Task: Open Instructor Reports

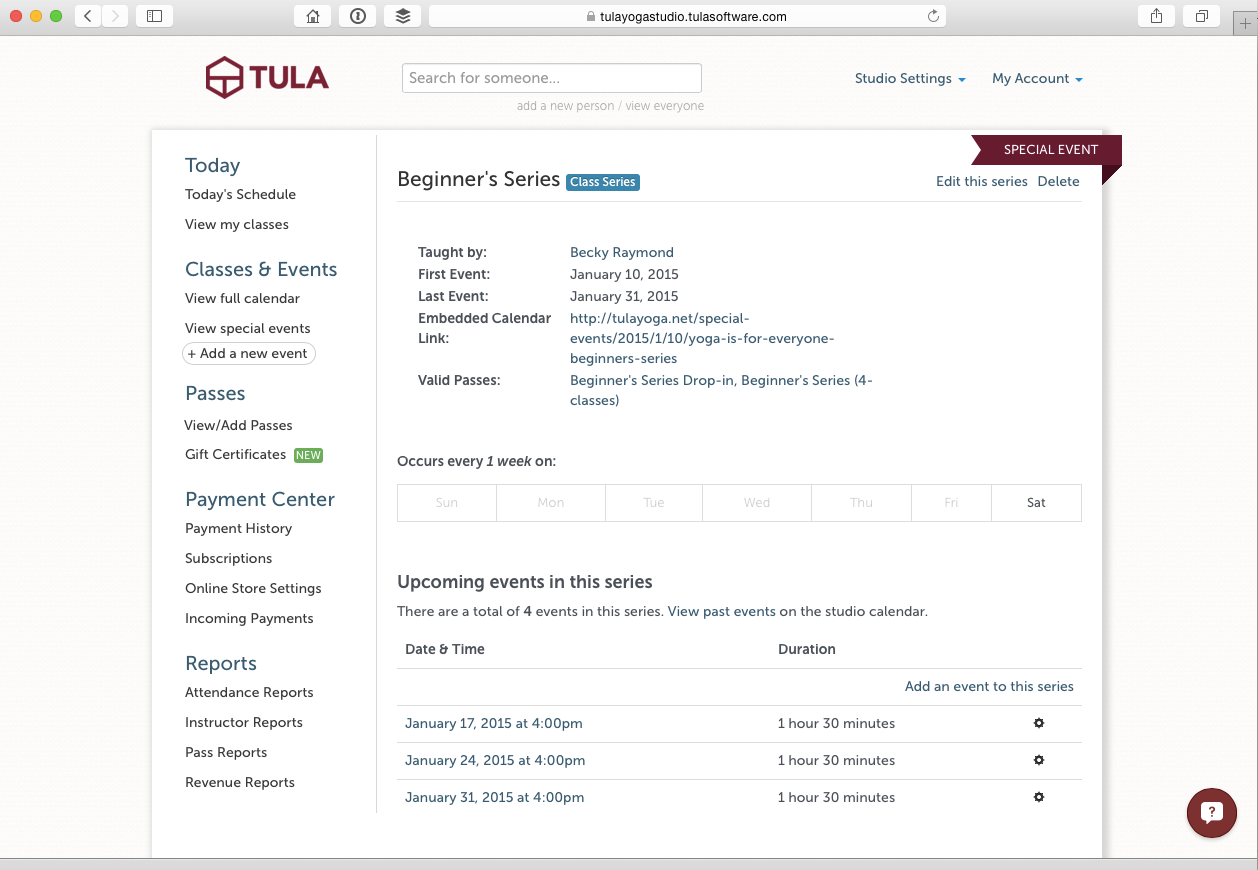Action: pos(244,722)
